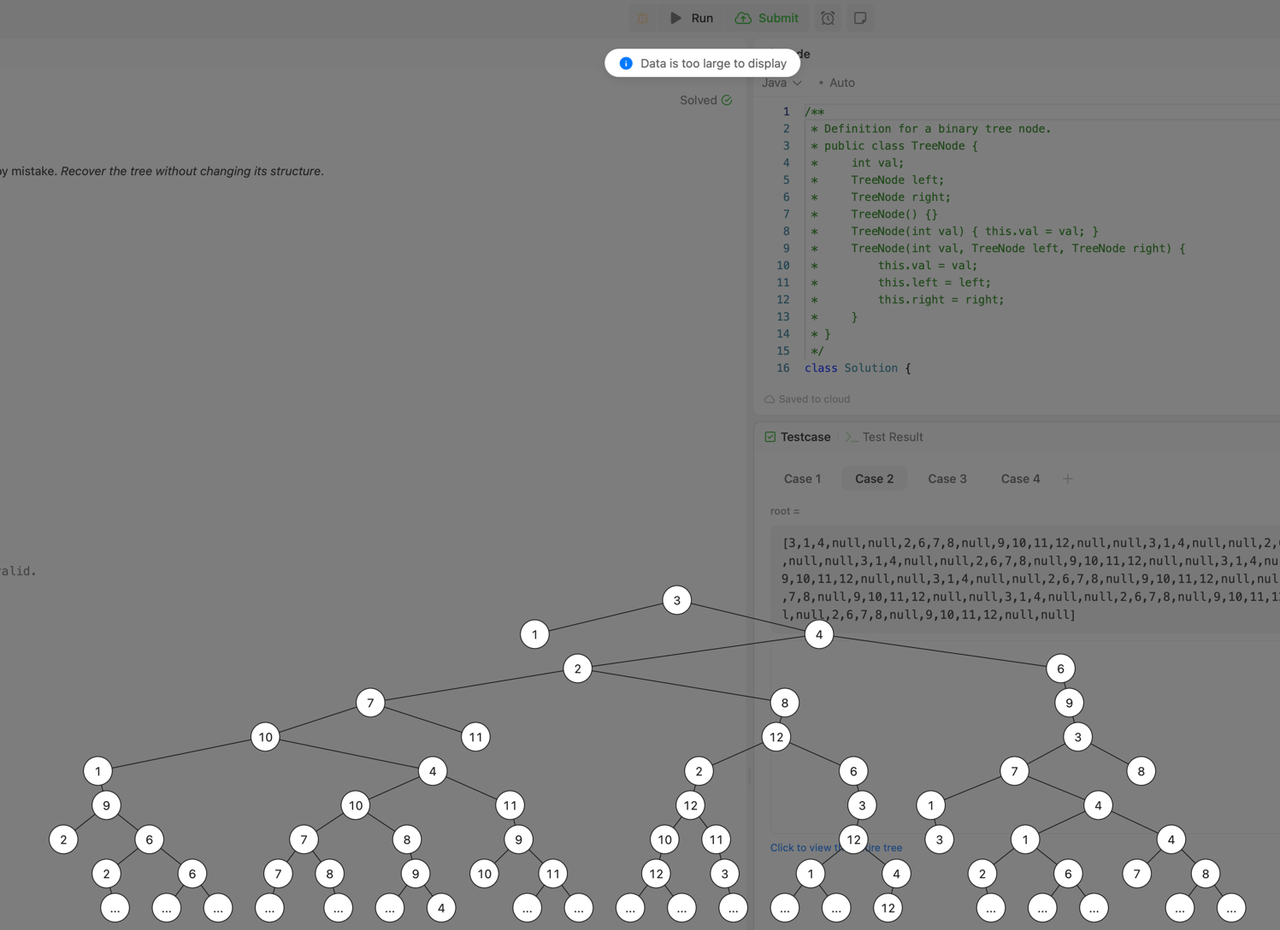Image resolution: width=1280 pixels, height=930 pixels.
Task: Click the 'Click to view entire tree' link
Action: (x=836, y=848)
